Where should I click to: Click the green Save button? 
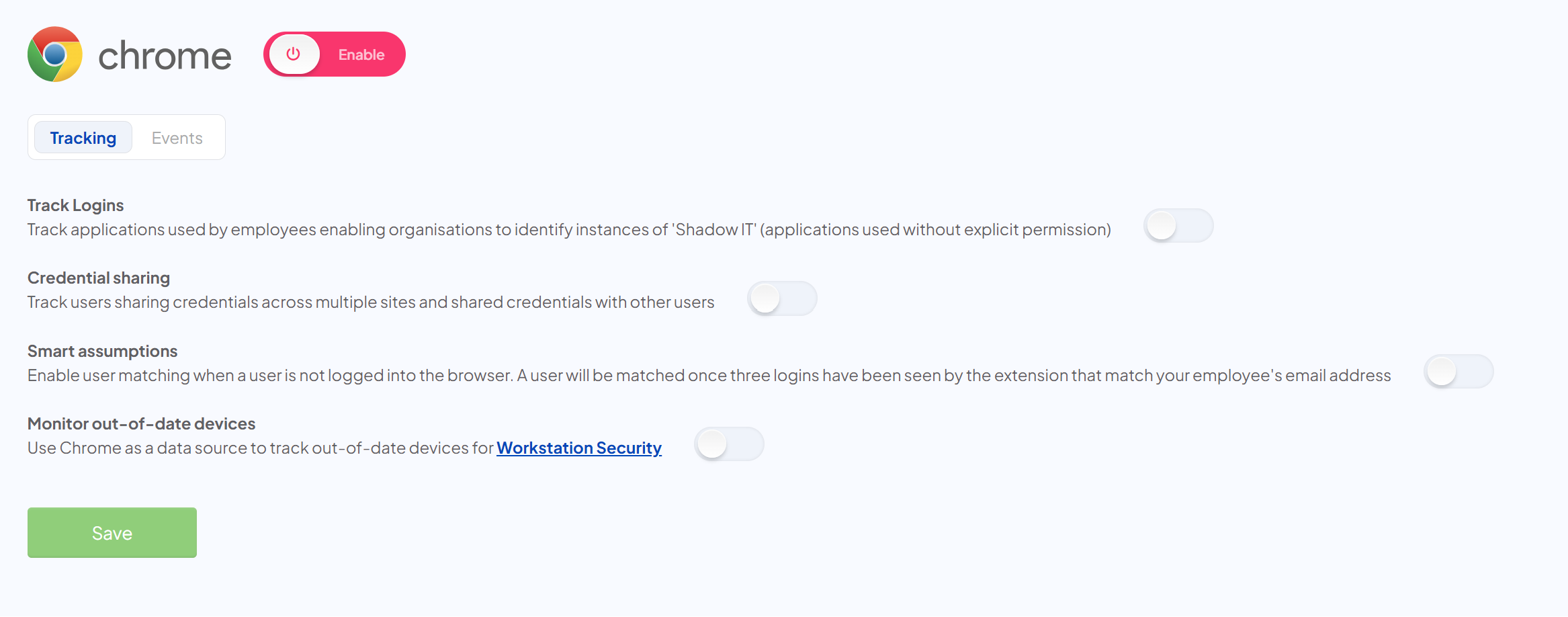coord(112,532)
